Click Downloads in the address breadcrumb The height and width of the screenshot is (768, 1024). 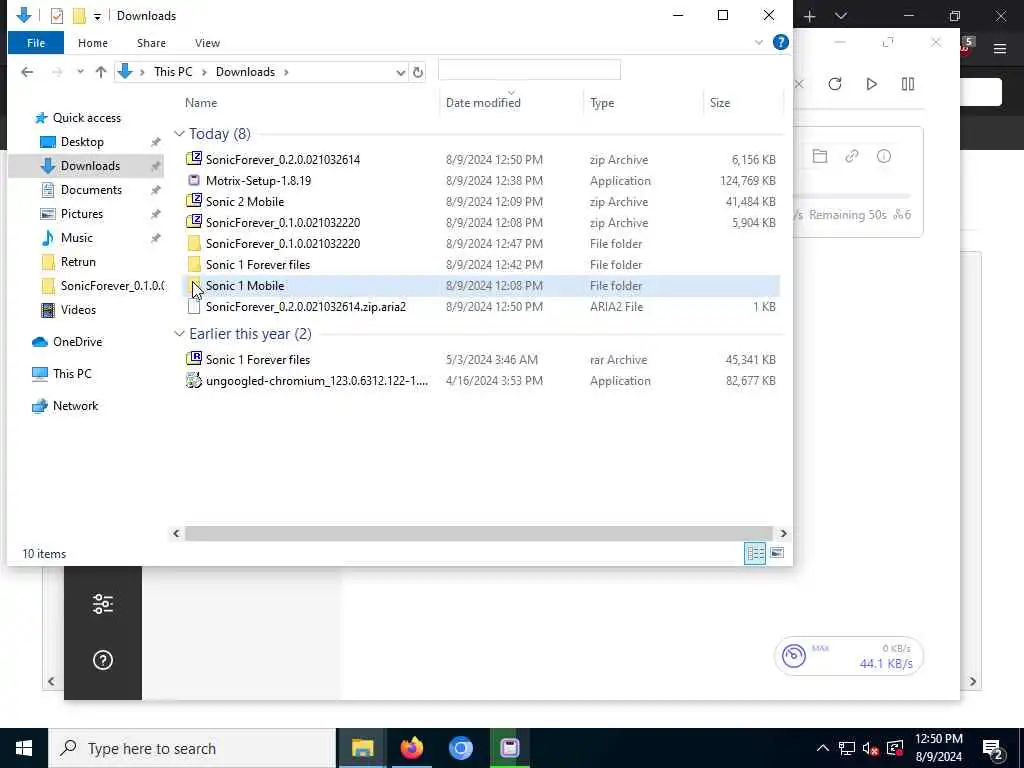pos(246,72)
